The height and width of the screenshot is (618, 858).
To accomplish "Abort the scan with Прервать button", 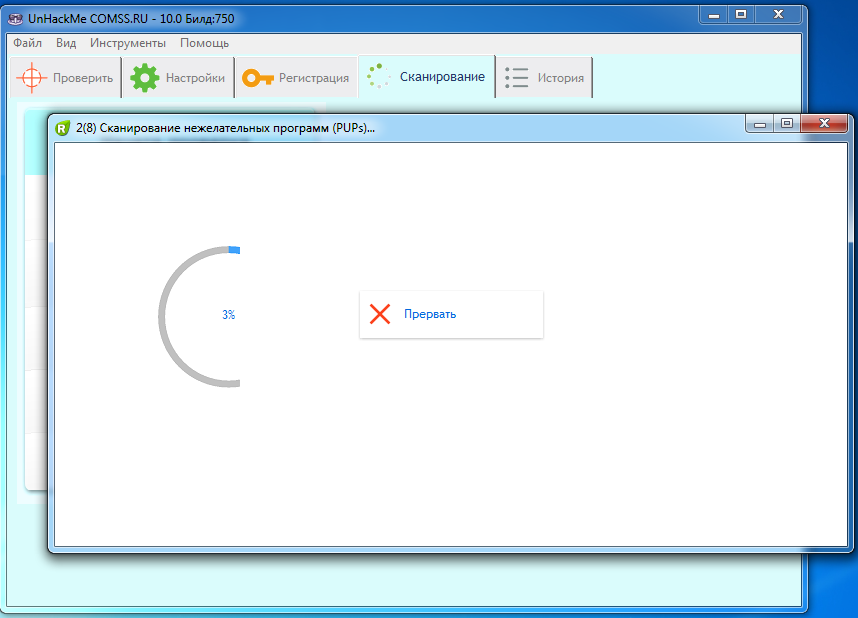I will tap(451, 314).
